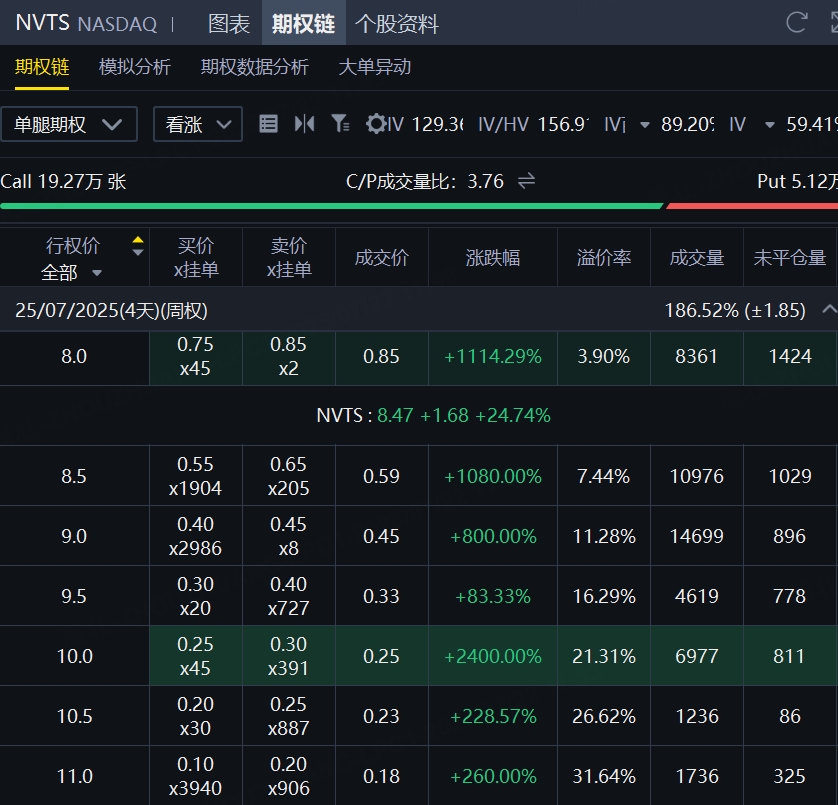
Task: Open the 看涨 option type dropdown
Action: click(x=198, y=124)
